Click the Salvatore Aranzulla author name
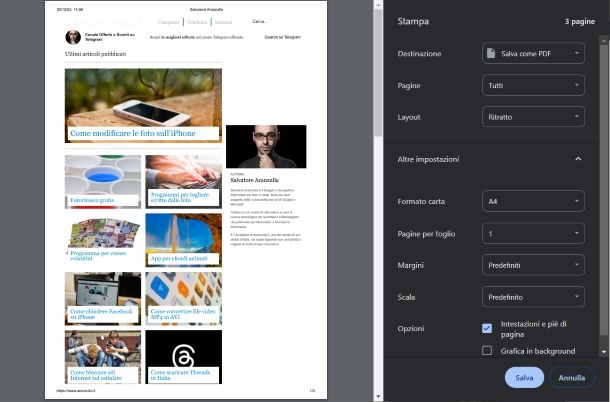This screenshot has width=610, height=402. click(x=254, y=180)
